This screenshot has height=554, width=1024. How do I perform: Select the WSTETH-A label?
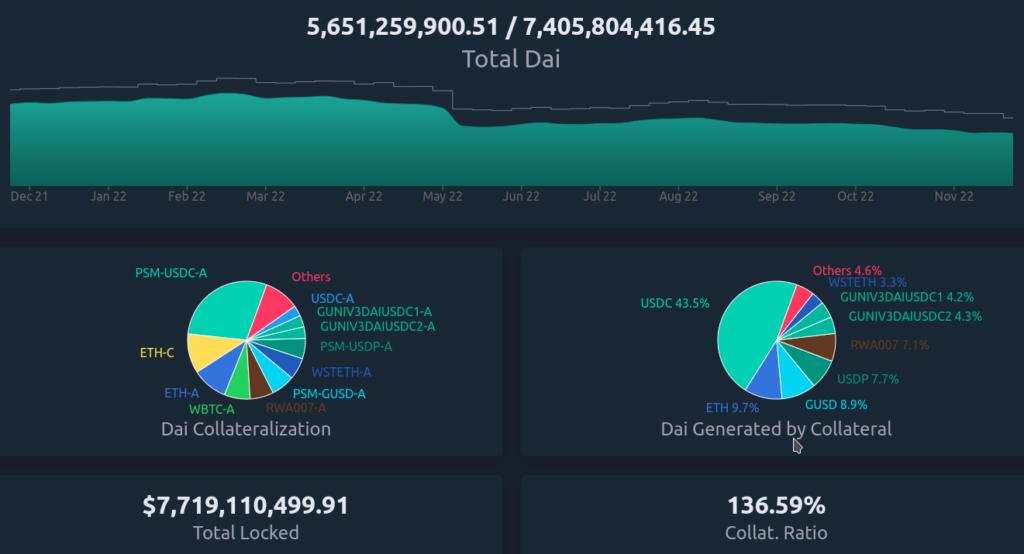[x=341, y=373]
